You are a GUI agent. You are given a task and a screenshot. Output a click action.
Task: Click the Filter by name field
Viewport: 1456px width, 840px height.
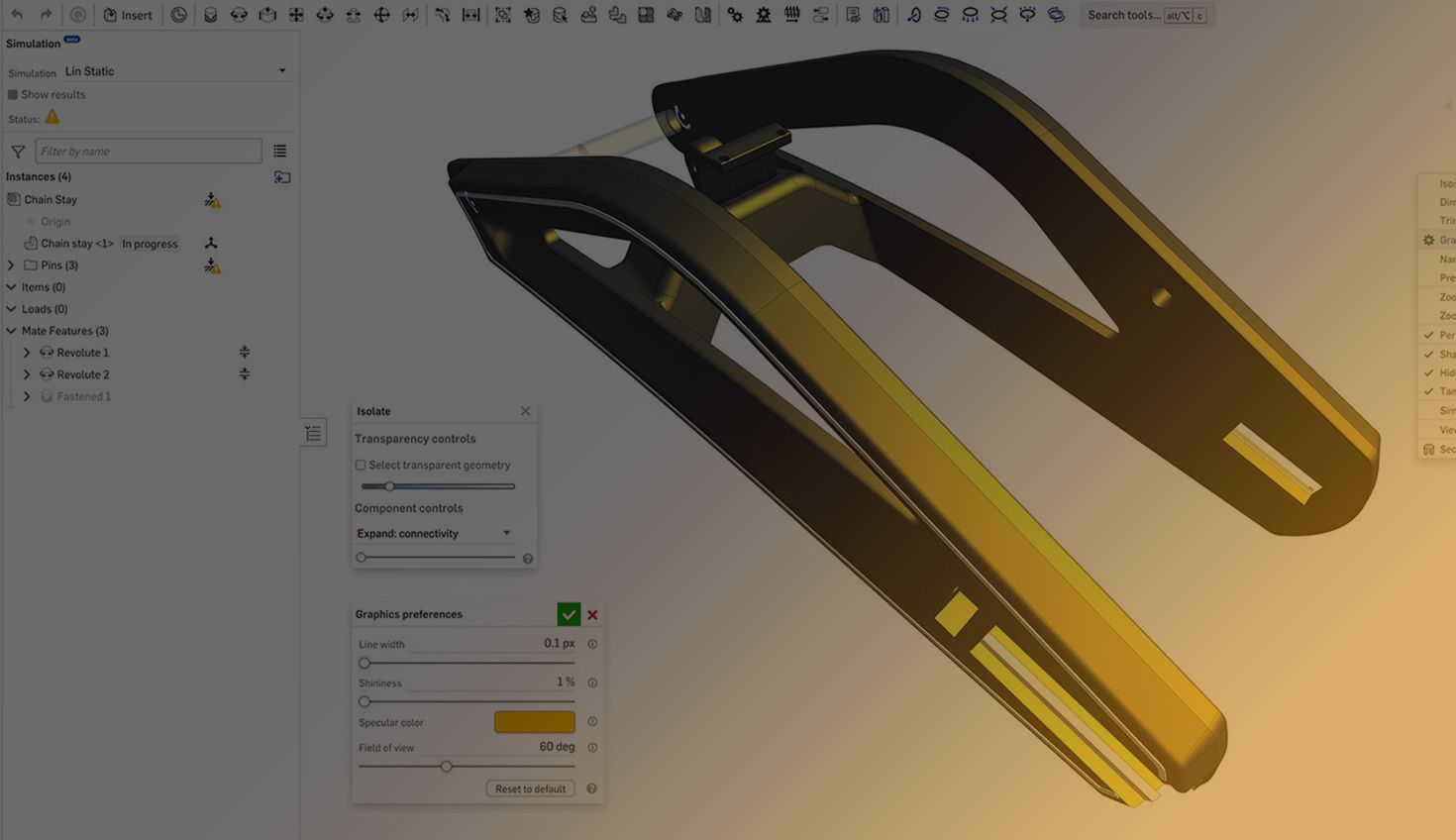(x=149, y=152)
